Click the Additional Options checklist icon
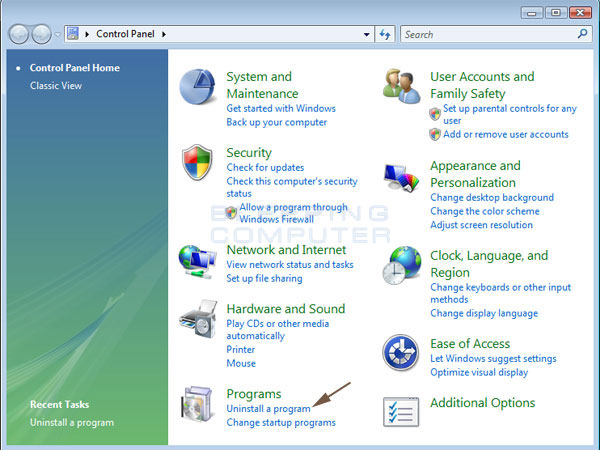The image size is (600, 450). pos(401,412)
